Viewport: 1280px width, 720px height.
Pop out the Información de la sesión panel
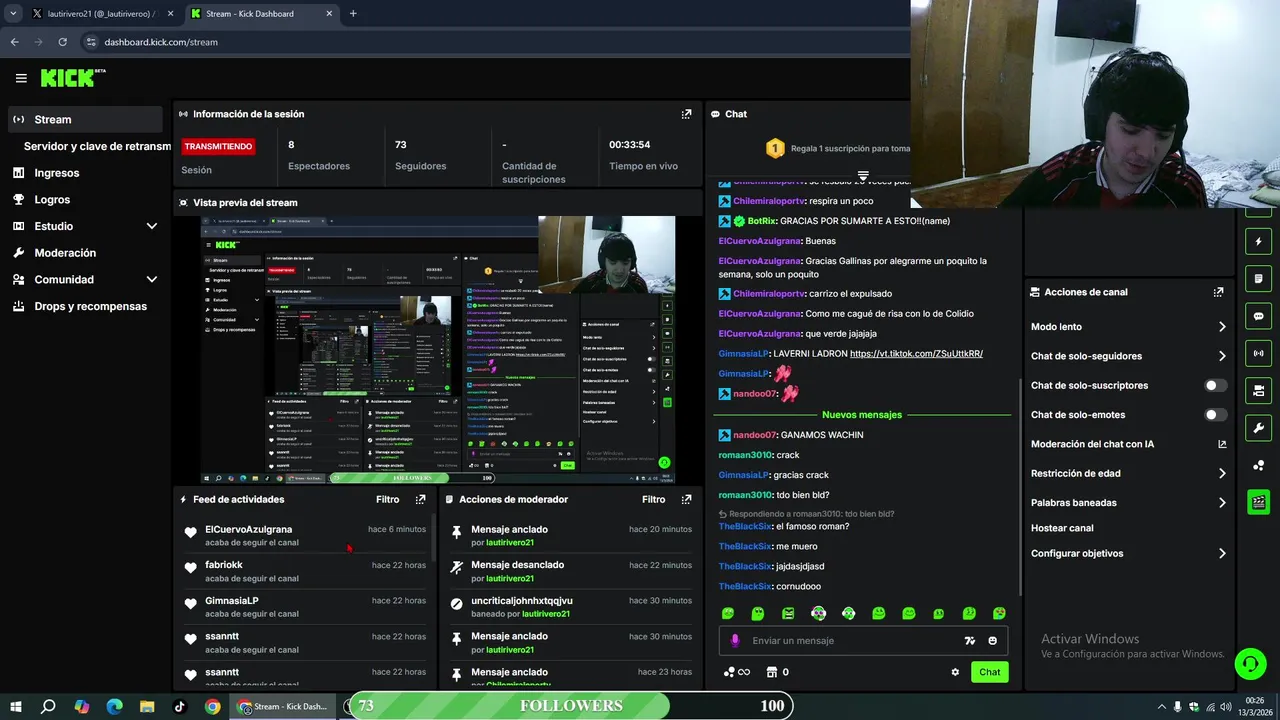(686, 114)
